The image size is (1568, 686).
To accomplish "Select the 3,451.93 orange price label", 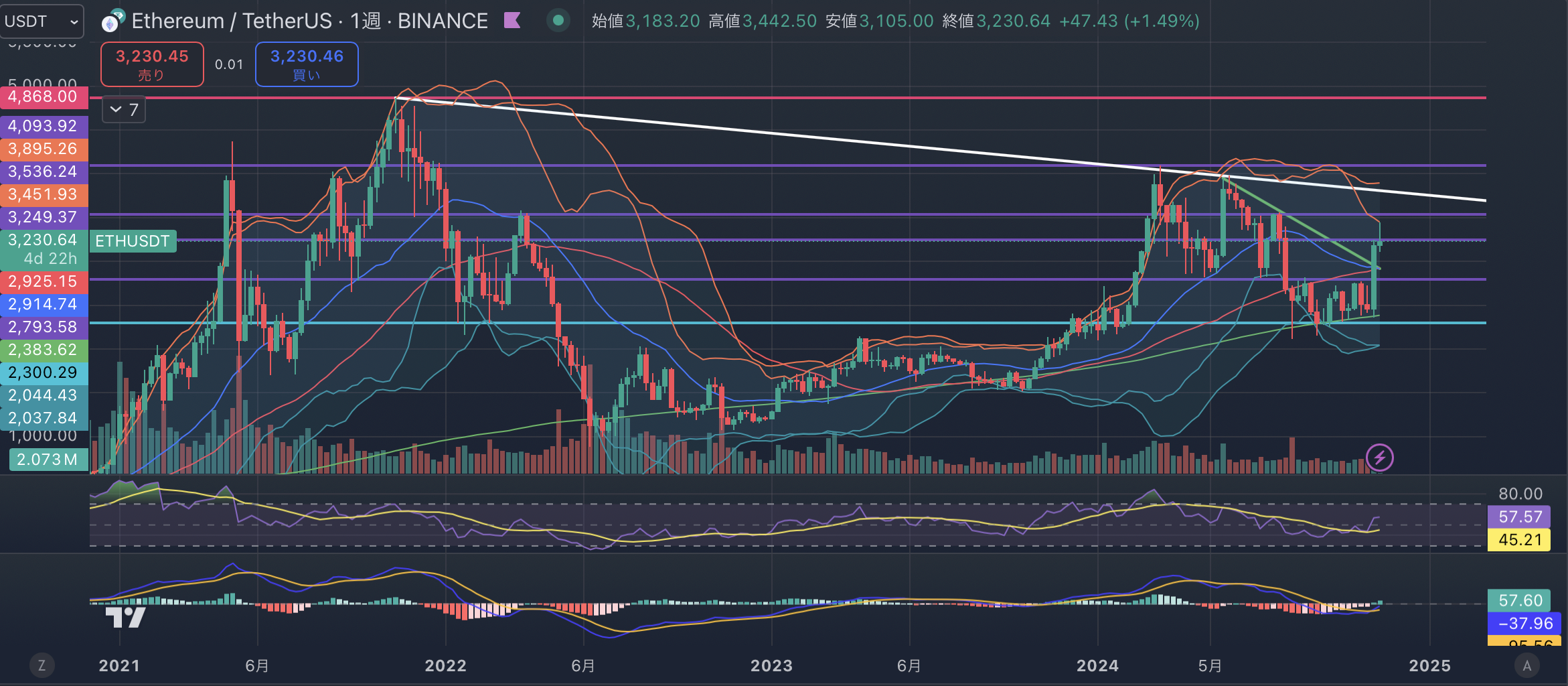I will pos(44,194).
